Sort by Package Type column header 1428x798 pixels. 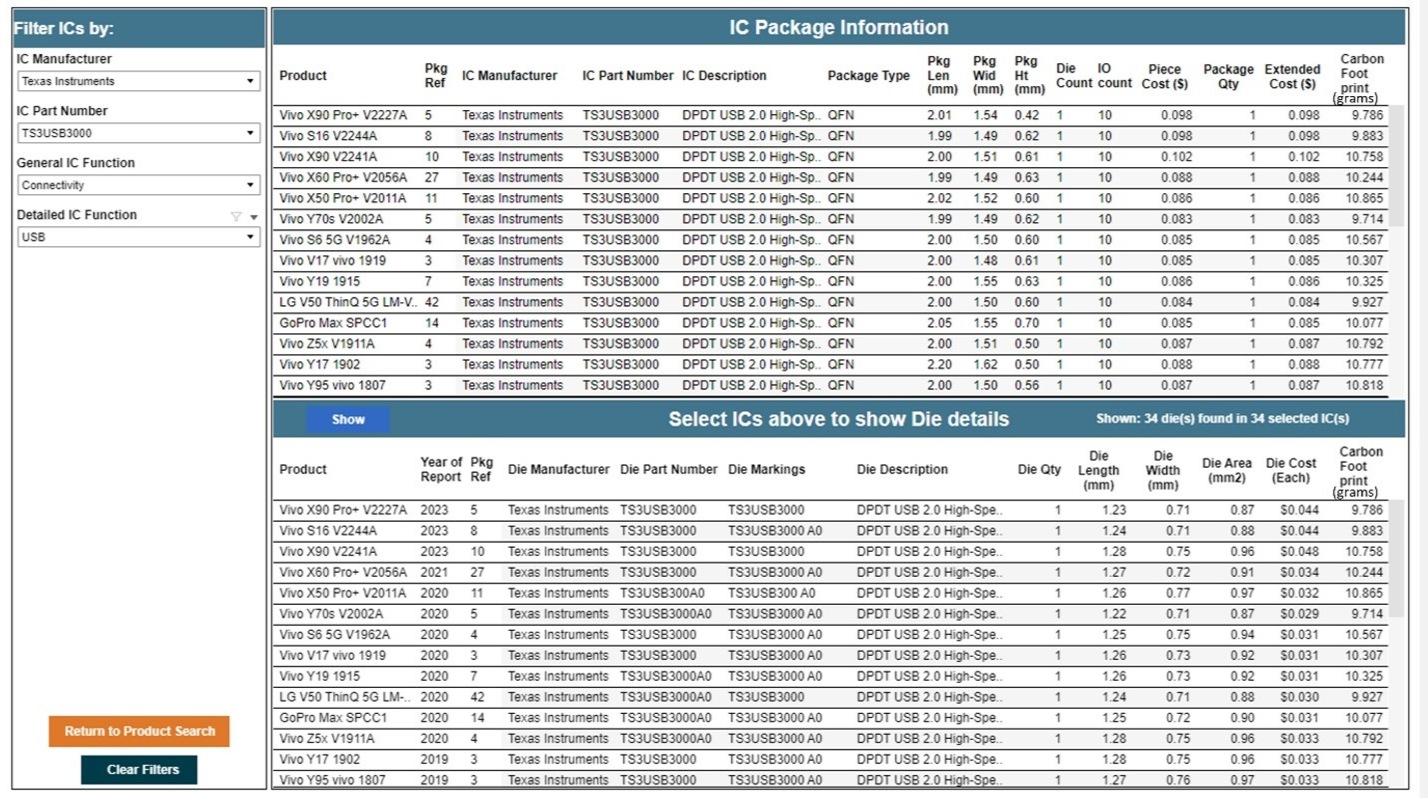868,76
